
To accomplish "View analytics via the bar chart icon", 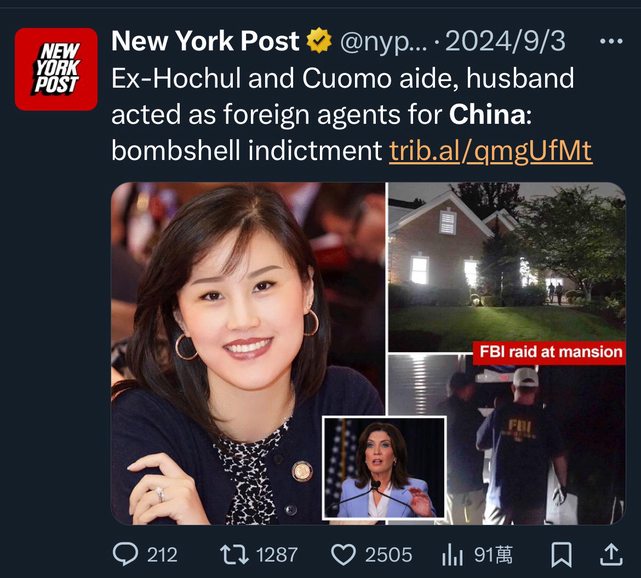I will coord(452,555).
